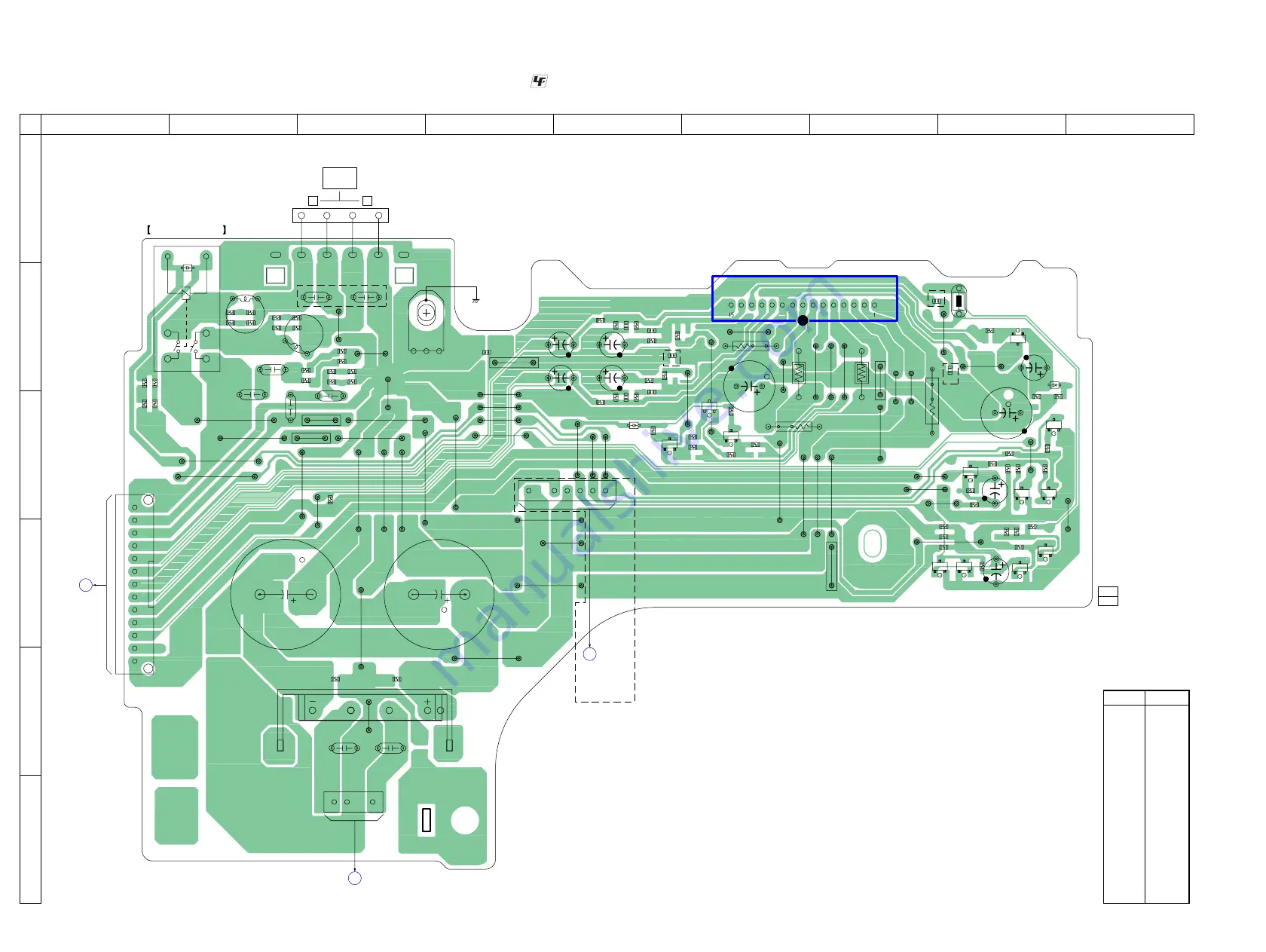
Task: Select the black filled component at top right
Action: coord(959,301)
